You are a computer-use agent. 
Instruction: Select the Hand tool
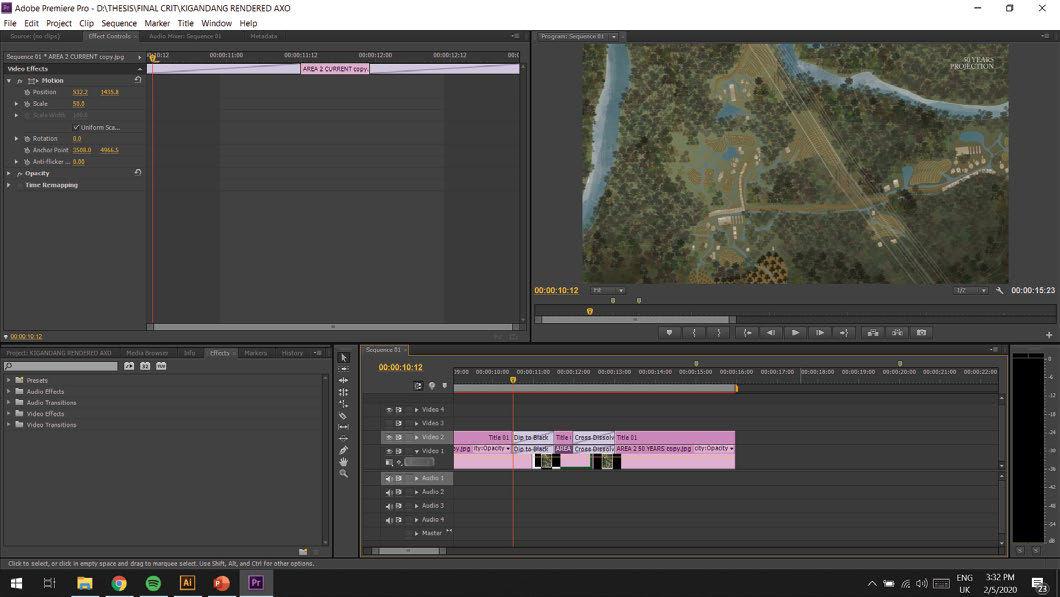[x=343, y=462]
